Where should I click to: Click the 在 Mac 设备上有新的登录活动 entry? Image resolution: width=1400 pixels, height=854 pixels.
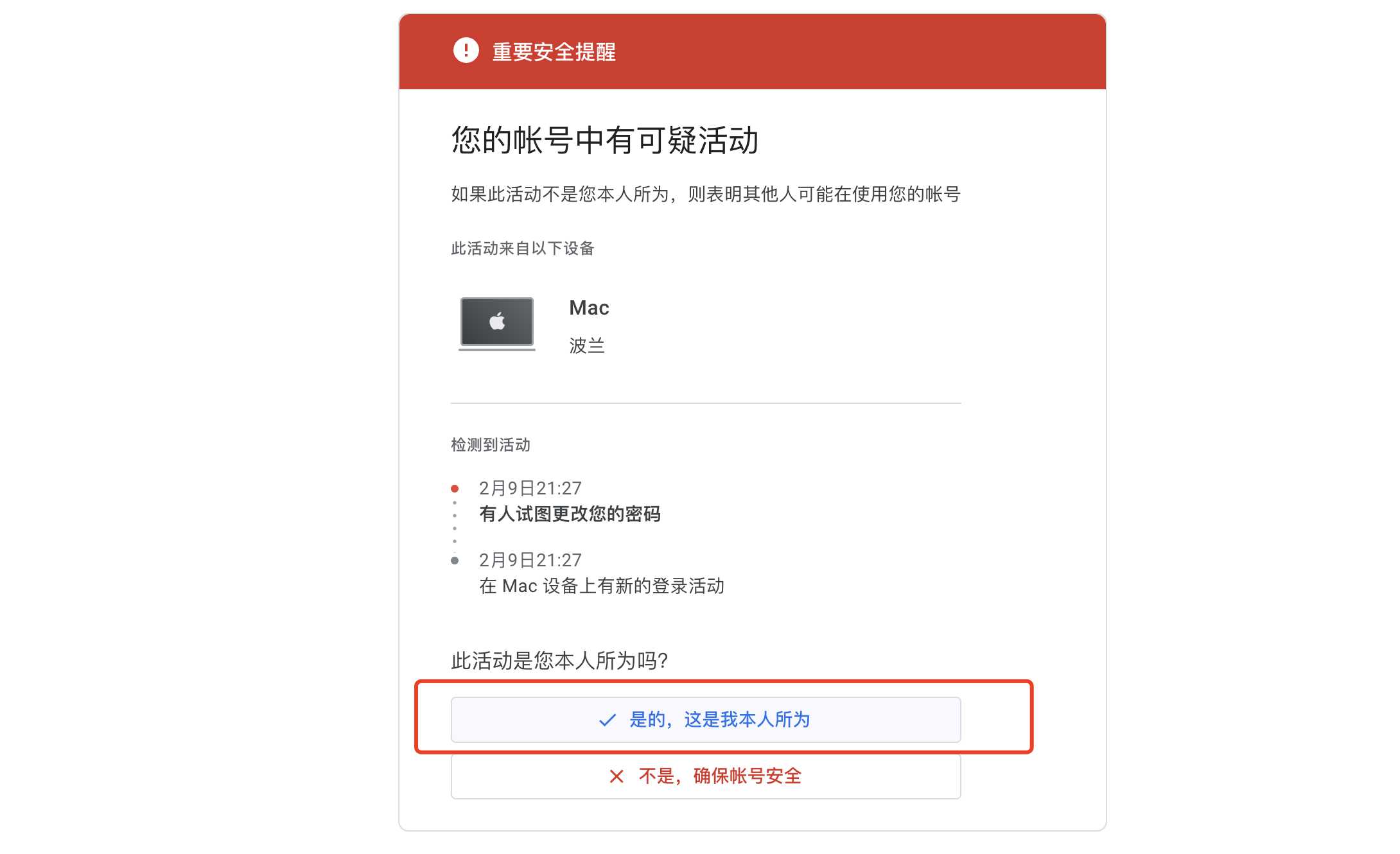tap(602, 586)
